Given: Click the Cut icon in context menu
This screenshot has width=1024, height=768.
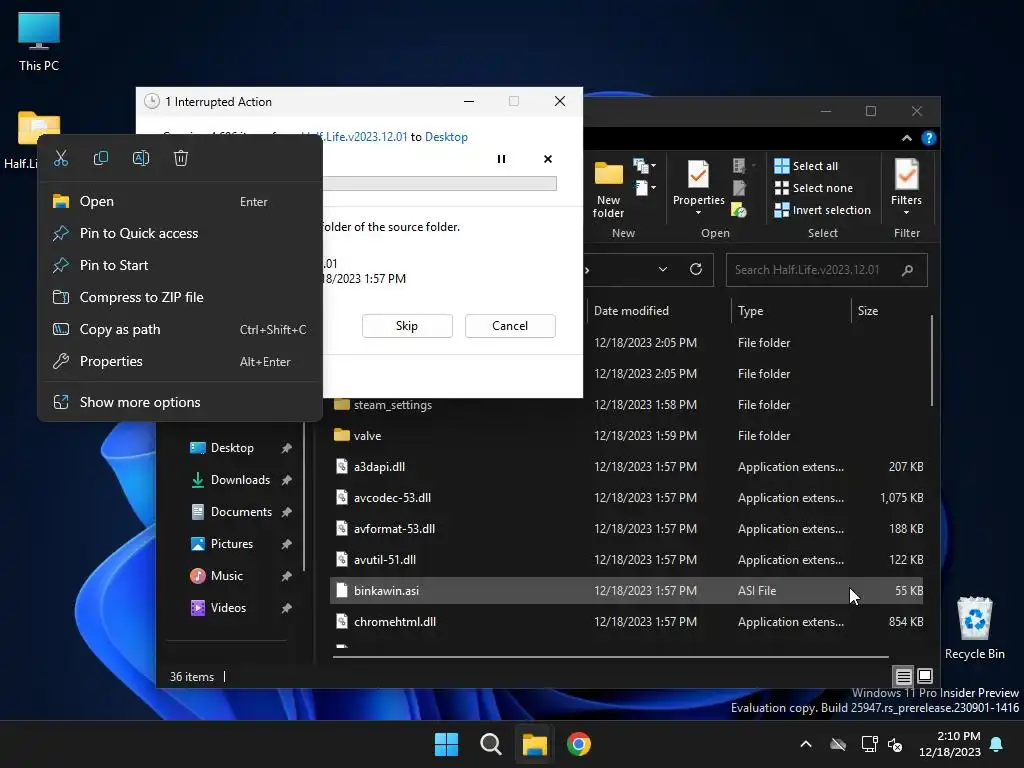Looking at the screenshot, I should (x=61, y=158).
